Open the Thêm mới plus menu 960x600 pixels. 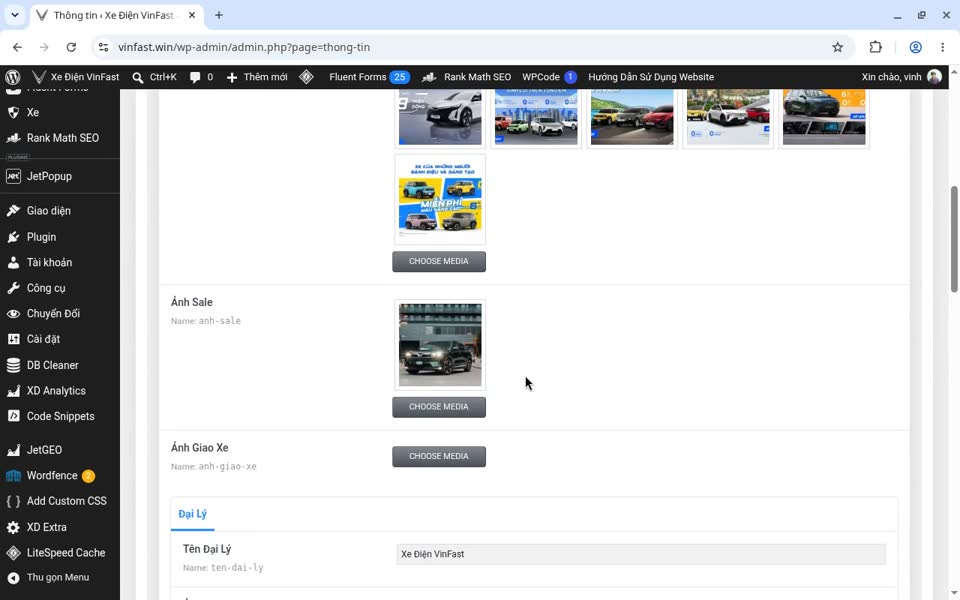tap(257, 77)
